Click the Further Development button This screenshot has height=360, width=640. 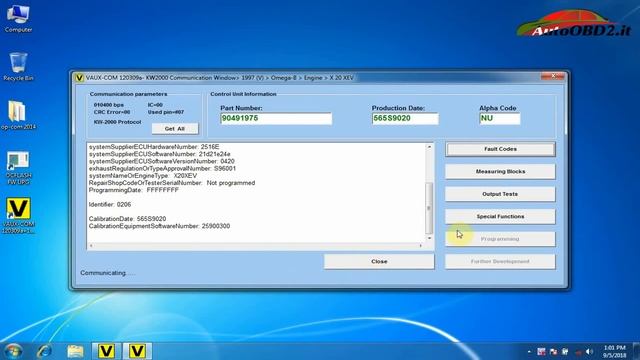tap(500, 261)
